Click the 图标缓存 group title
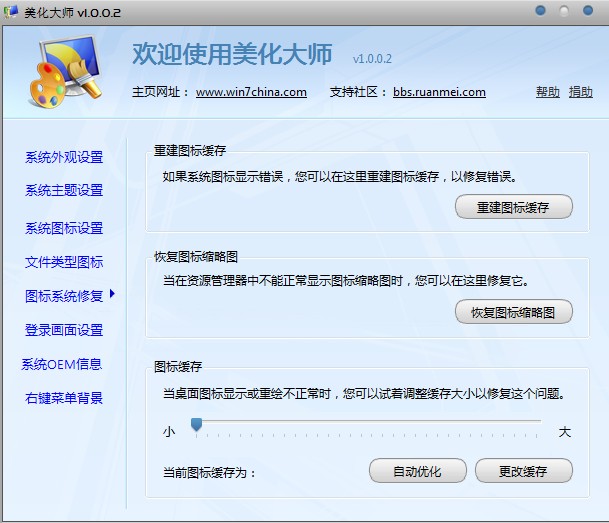 pyautogui.click(x=178, y=367)
